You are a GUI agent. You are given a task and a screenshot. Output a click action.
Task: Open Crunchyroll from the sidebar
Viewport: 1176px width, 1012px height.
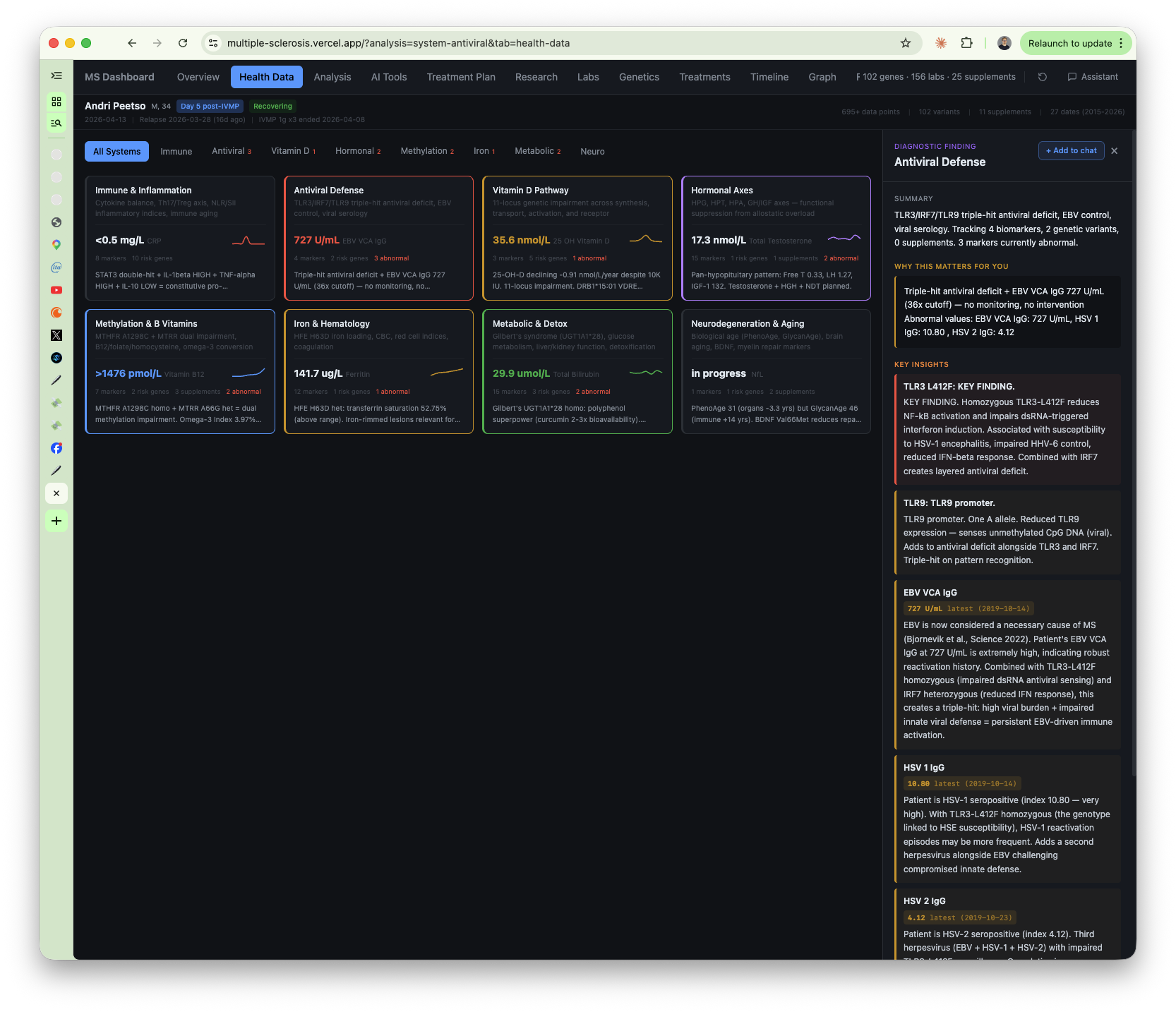pyautogui.click(x=56, y=313)
